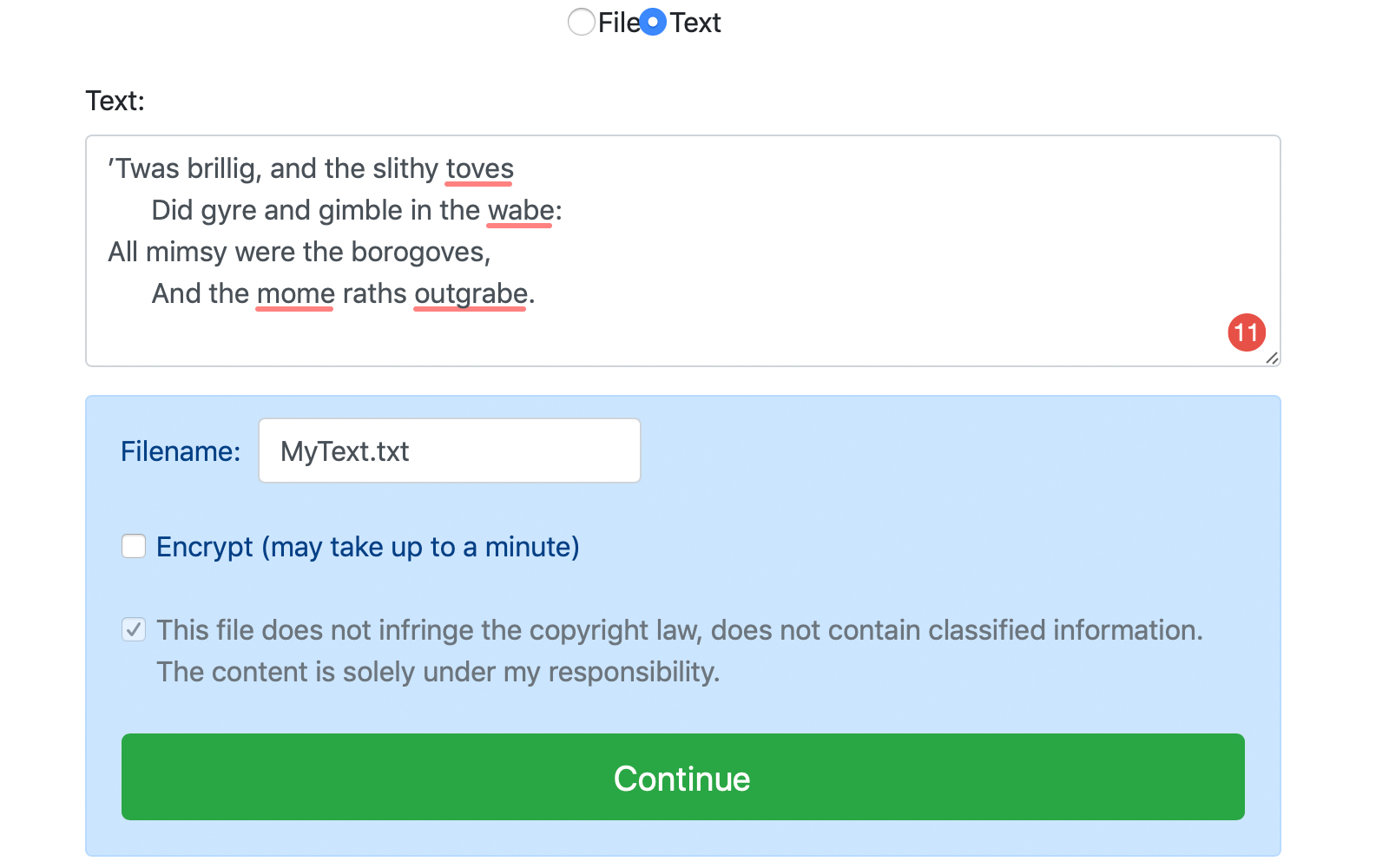Click the underlined word mome

point(295,293)
